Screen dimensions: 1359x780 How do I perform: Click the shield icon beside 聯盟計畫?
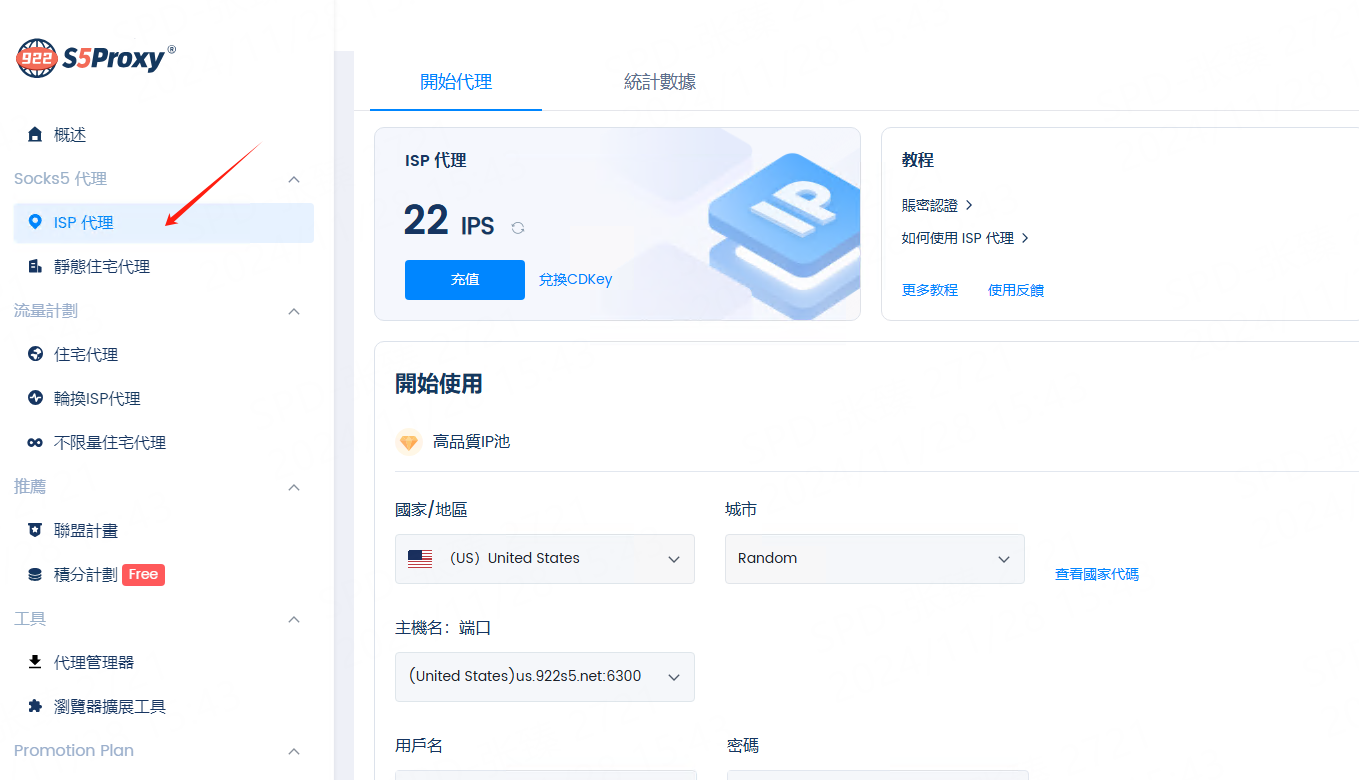[35, 531]
